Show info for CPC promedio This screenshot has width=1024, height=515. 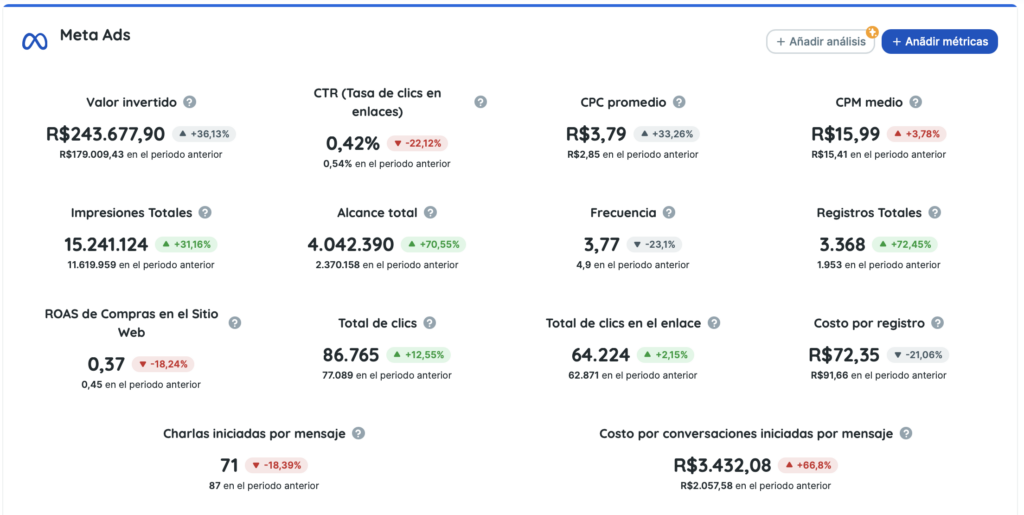tap(679, 102)
